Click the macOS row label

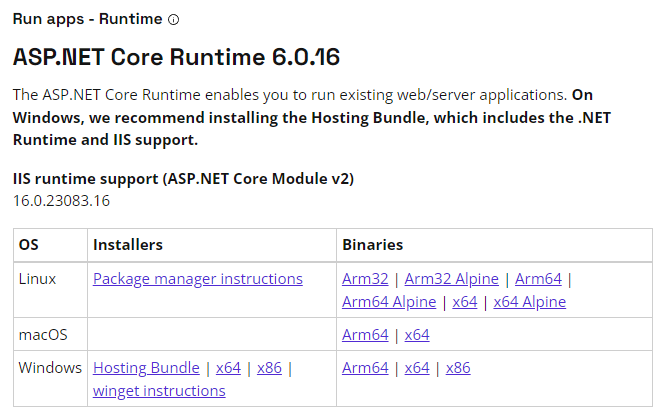(43, 335)
